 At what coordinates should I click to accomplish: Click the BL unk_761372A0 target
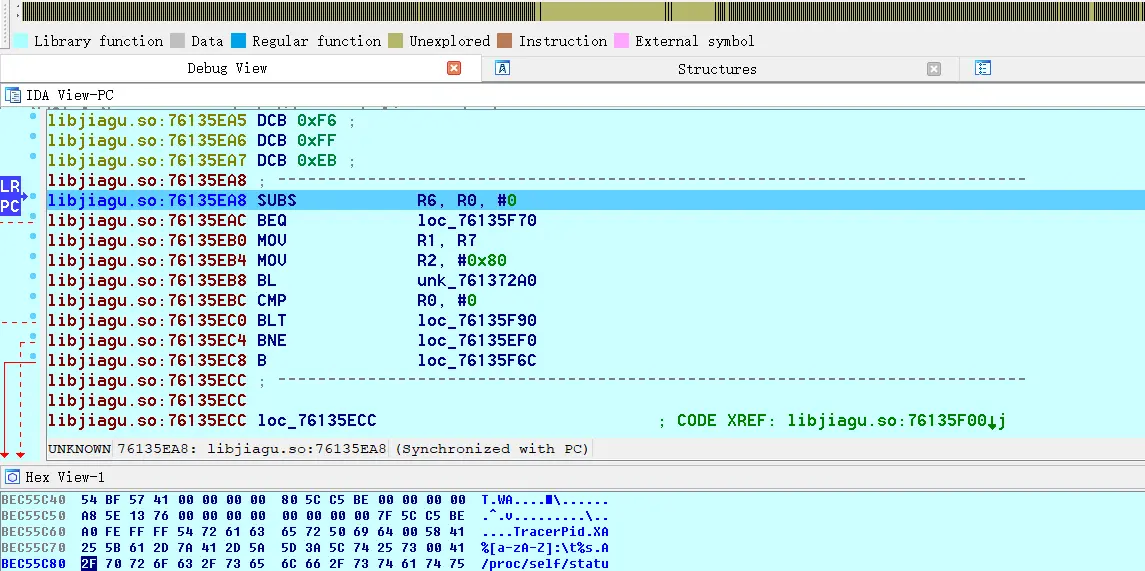[x=477, y=280]
